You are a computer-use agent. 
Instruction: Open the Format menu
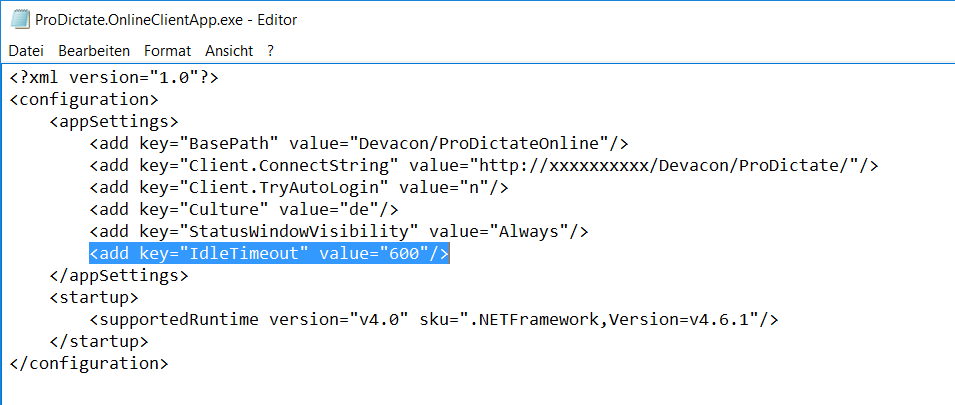tap(167, 51)
